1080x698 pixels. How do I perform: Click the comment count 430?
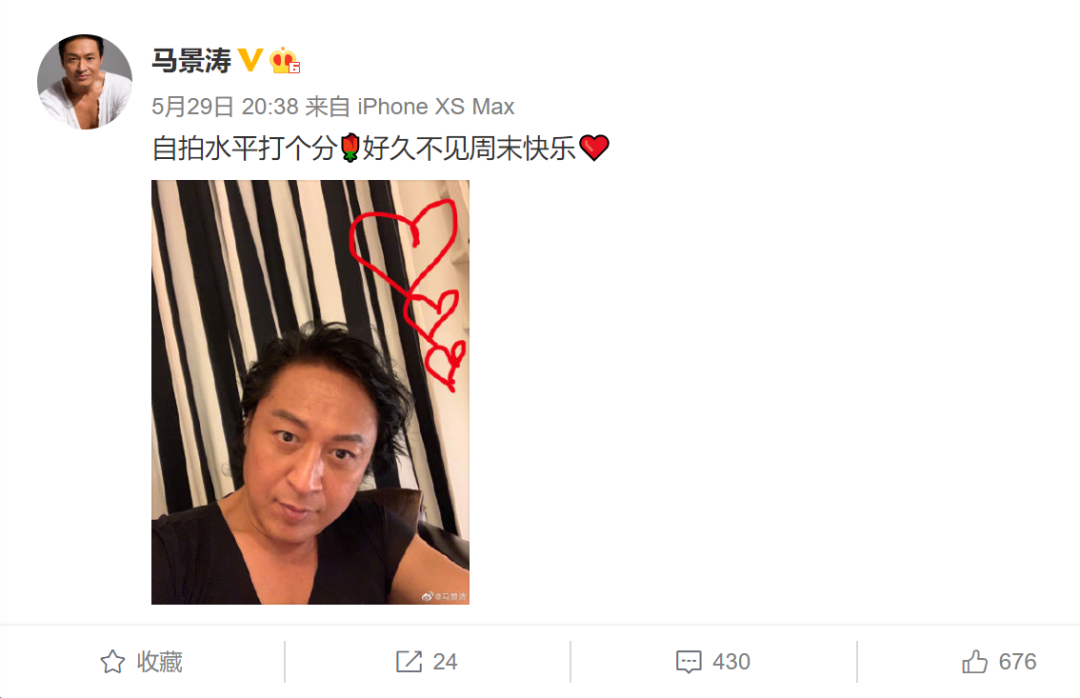pyautogui.click(x=731, y=661)
